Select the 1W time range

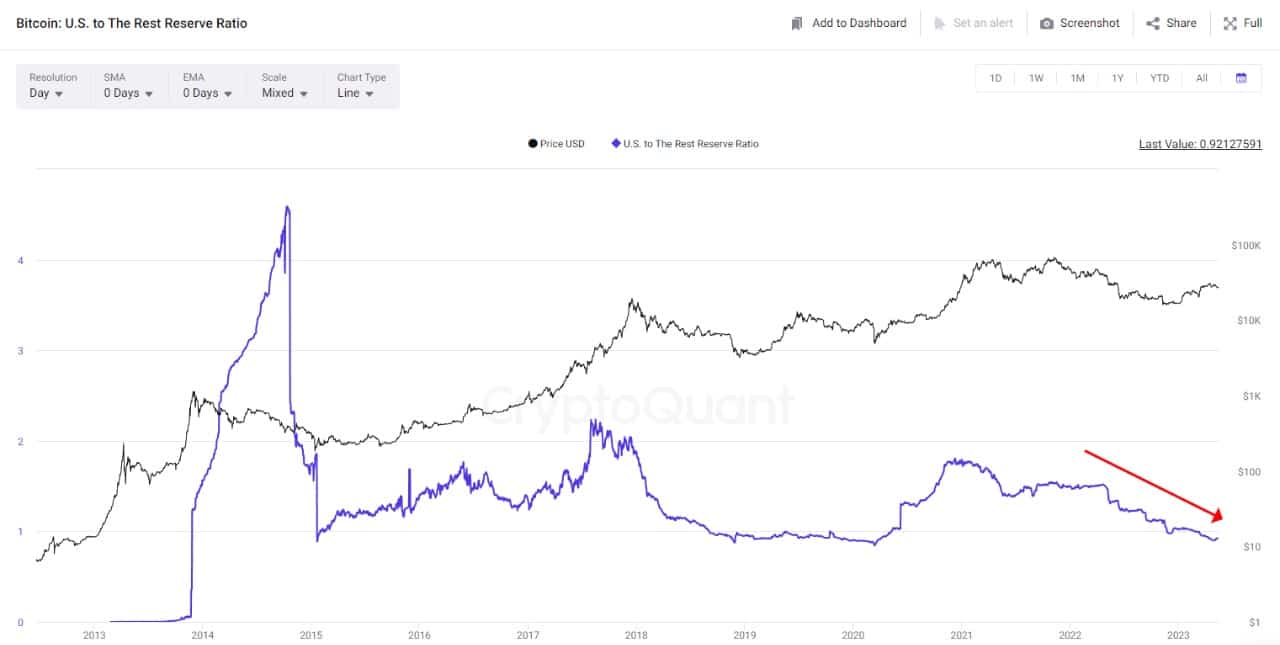point(1036,78)
